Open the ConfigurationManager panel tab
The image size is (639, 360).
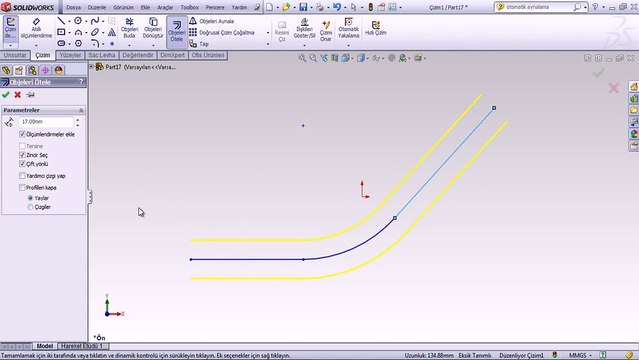pos(32,70)
